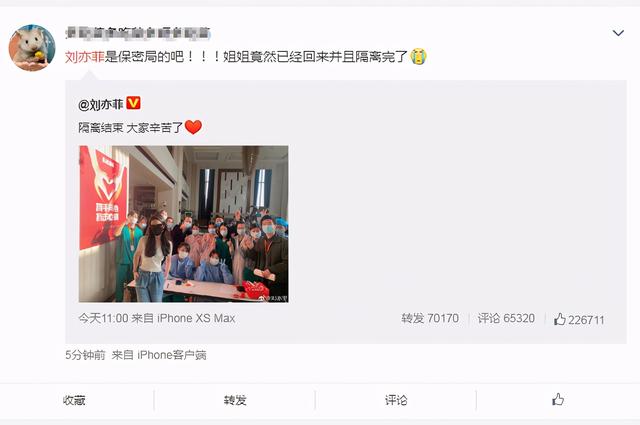Like the original post with 226711 likes
The width and height of the screenshot is (640, 425).
pos(579,319)
